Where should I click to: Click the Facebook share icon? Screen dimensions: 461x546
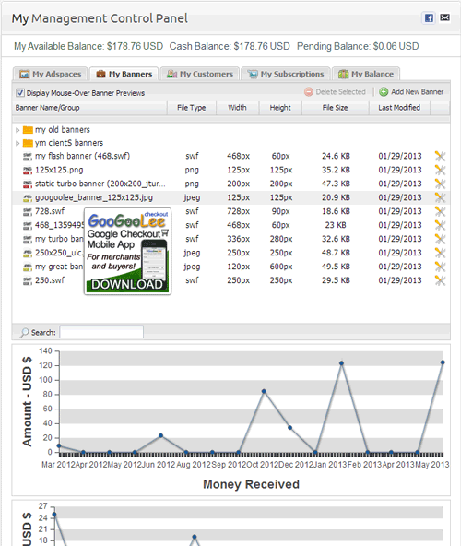[x=429, y=18]
